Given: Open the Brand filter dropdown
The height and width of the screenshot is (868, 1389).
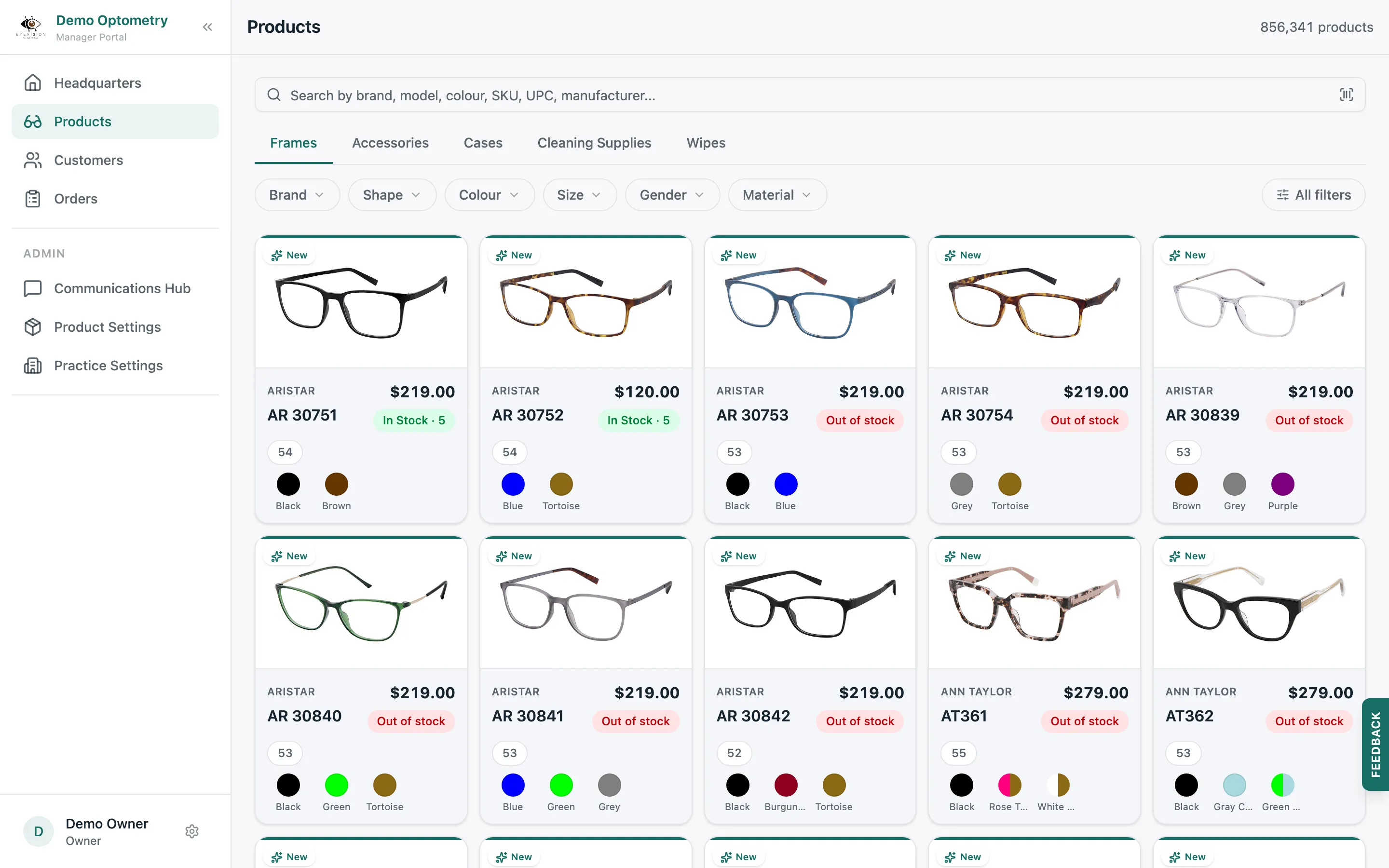Looking at the screenshot, I should coord(297,195).
